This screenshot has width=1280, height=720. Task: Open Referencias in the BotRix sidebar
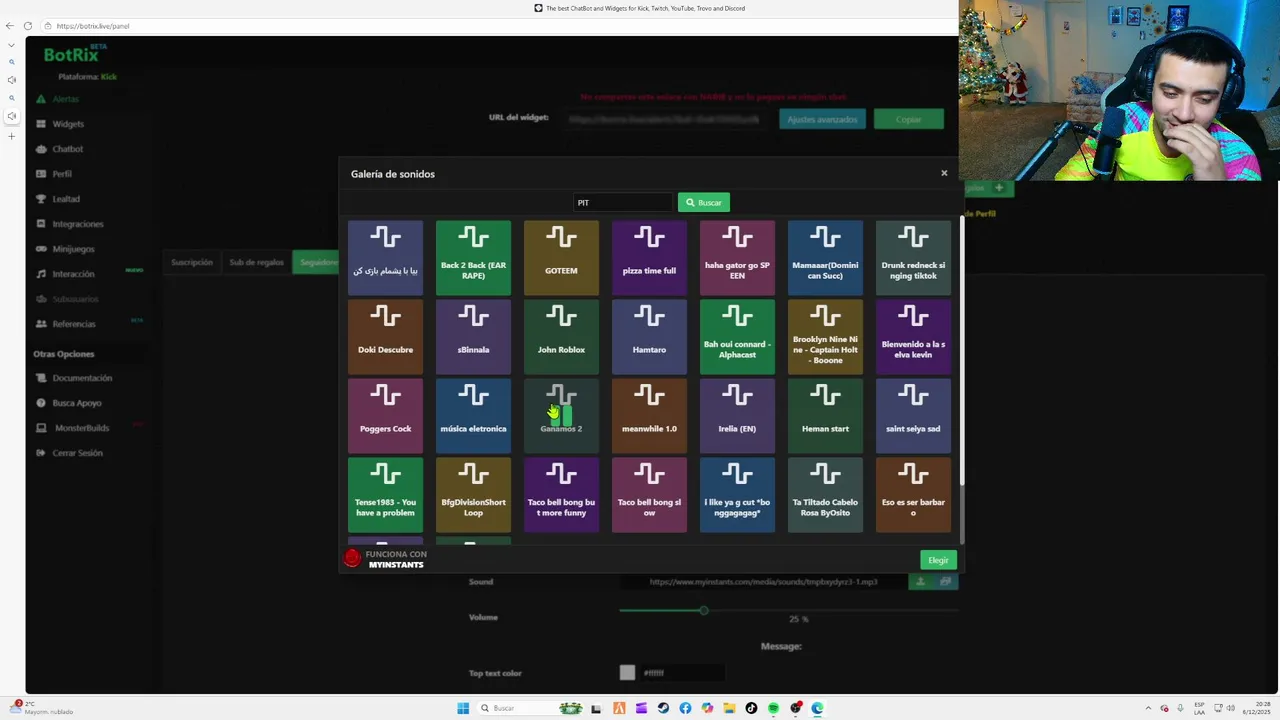click(74, 324)
